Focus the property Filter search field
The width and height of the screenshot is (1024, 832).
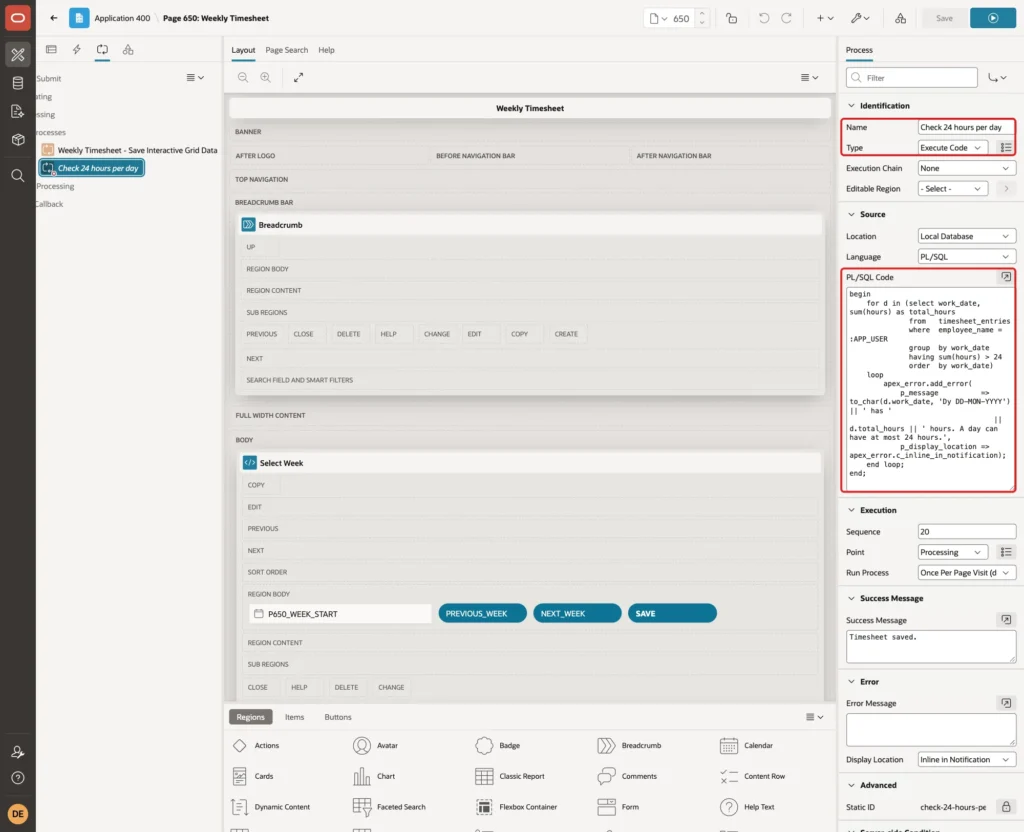point(911,78)
